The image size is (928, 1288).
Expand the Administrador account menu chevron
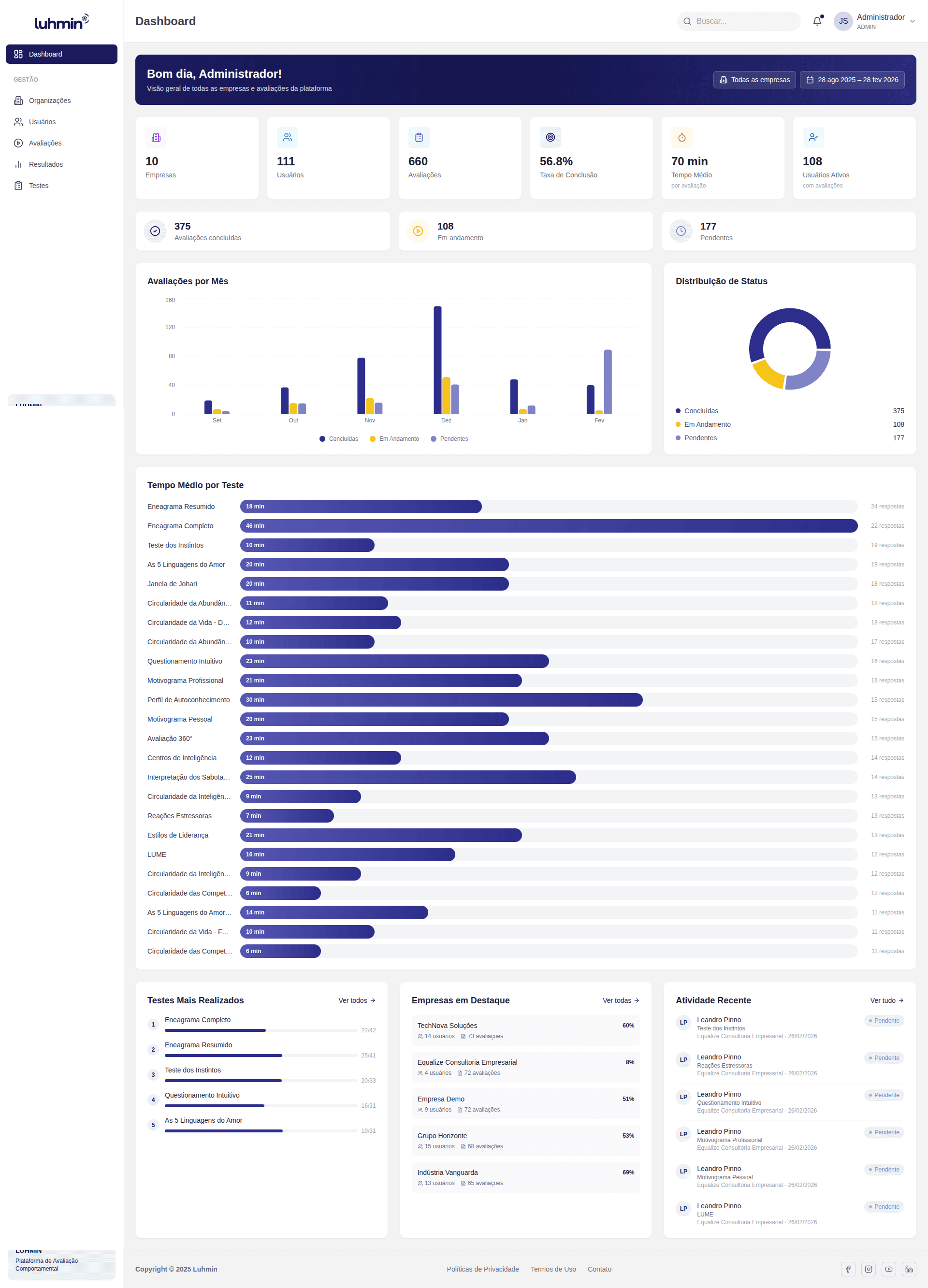tap(912, 22)
